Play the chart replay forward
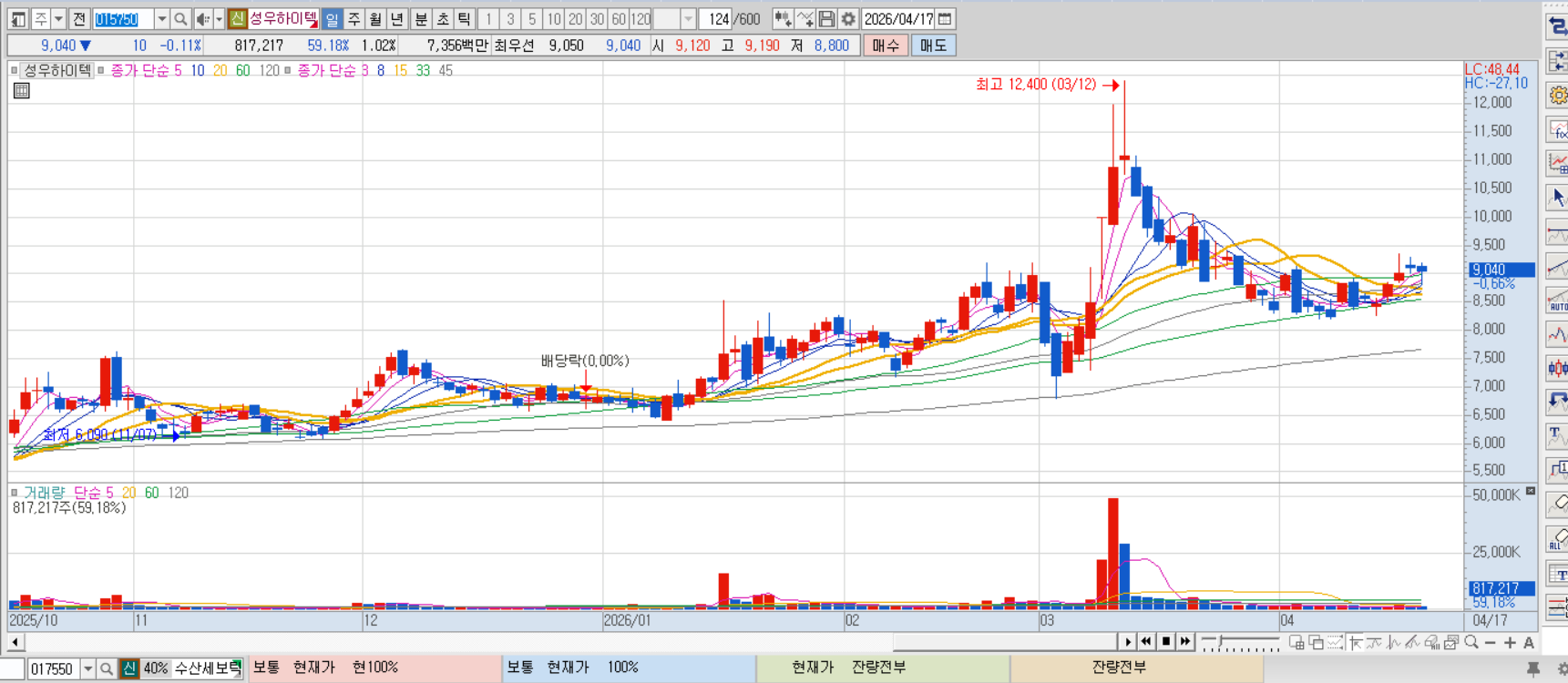Image resolution: width=1568 pixels, height=683 pixels. (x=1127, y=642)
